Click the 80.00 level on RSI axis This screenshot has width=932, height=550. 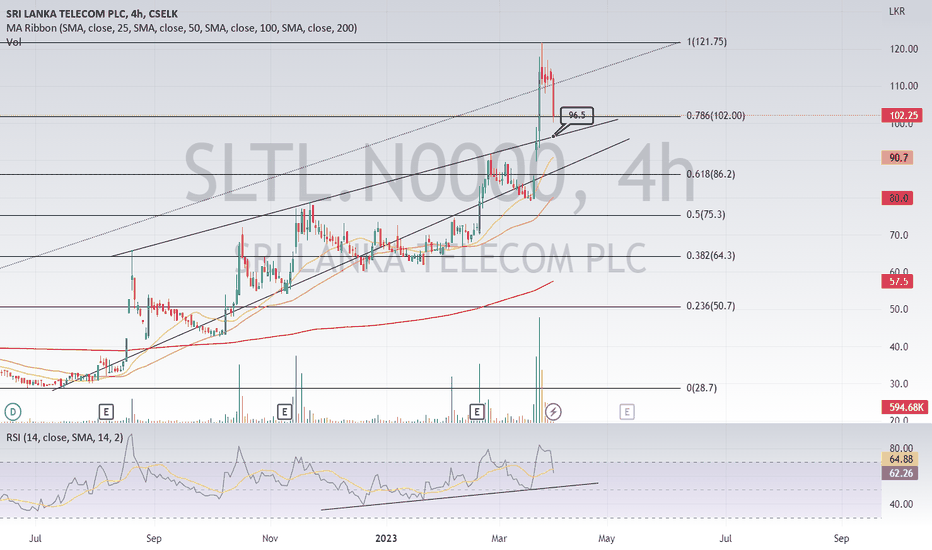pos(901,448)
